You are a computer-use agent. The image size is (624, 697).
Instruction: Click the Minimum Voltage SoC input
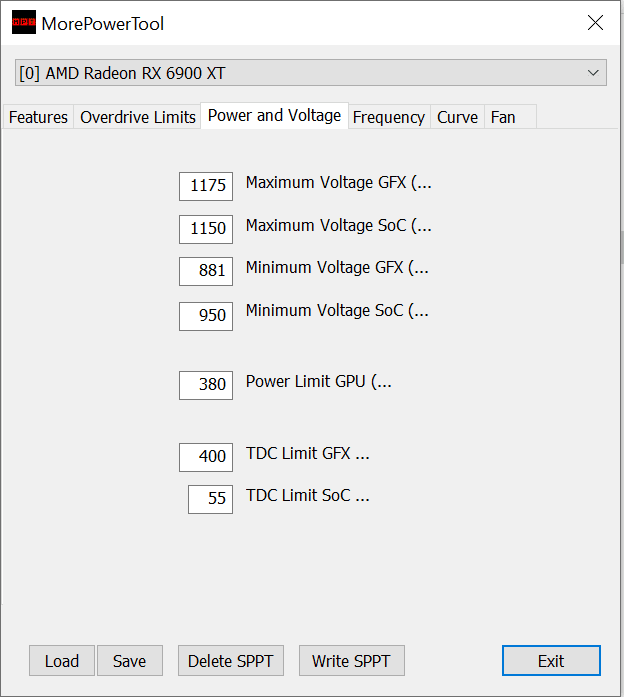[x=206, y=316]
